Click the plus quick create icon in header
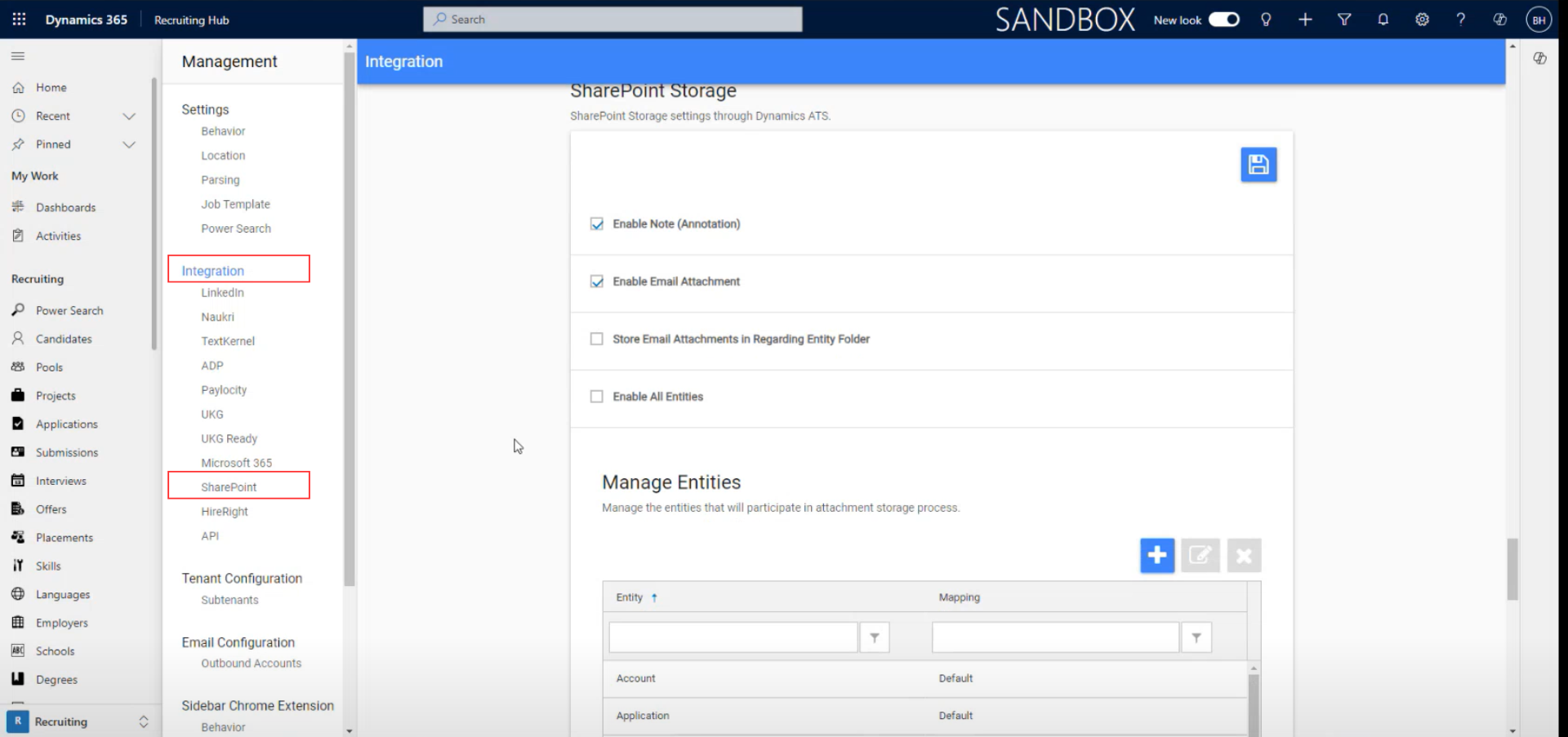The image size is (1568, 737). pos(1305,20)
